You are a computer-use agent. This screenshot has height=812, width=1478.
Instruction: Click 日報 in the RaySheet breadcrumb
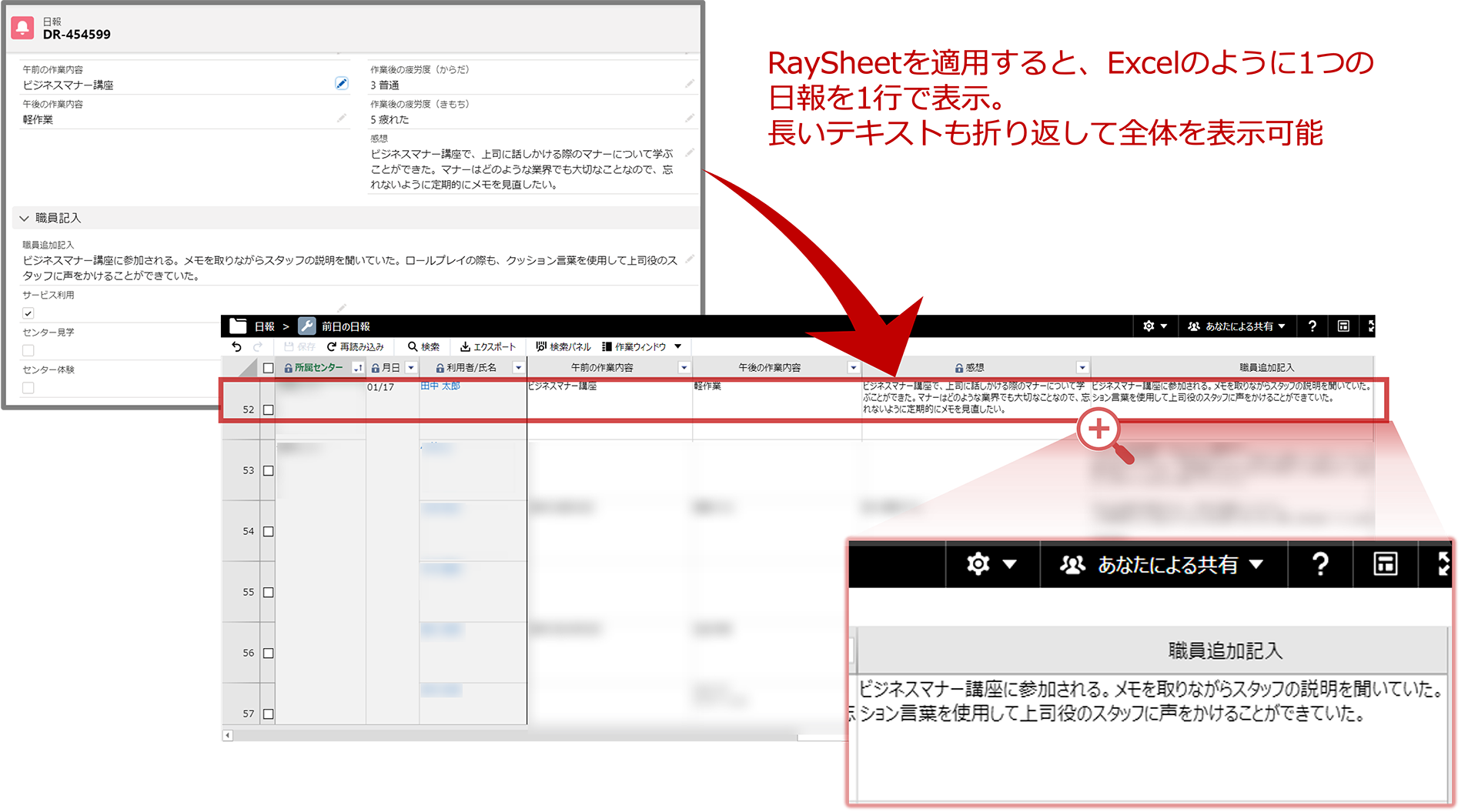[x=264, y=326]
